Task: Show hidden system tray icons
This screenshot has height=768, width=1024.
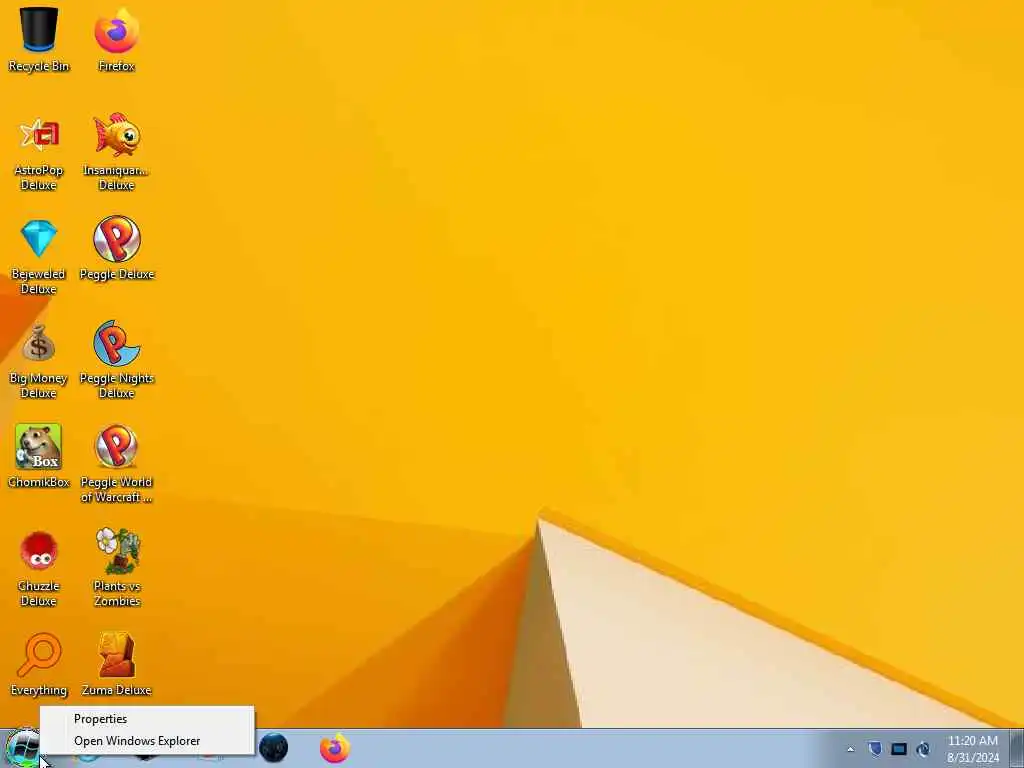Action: [x=850, y=749]
